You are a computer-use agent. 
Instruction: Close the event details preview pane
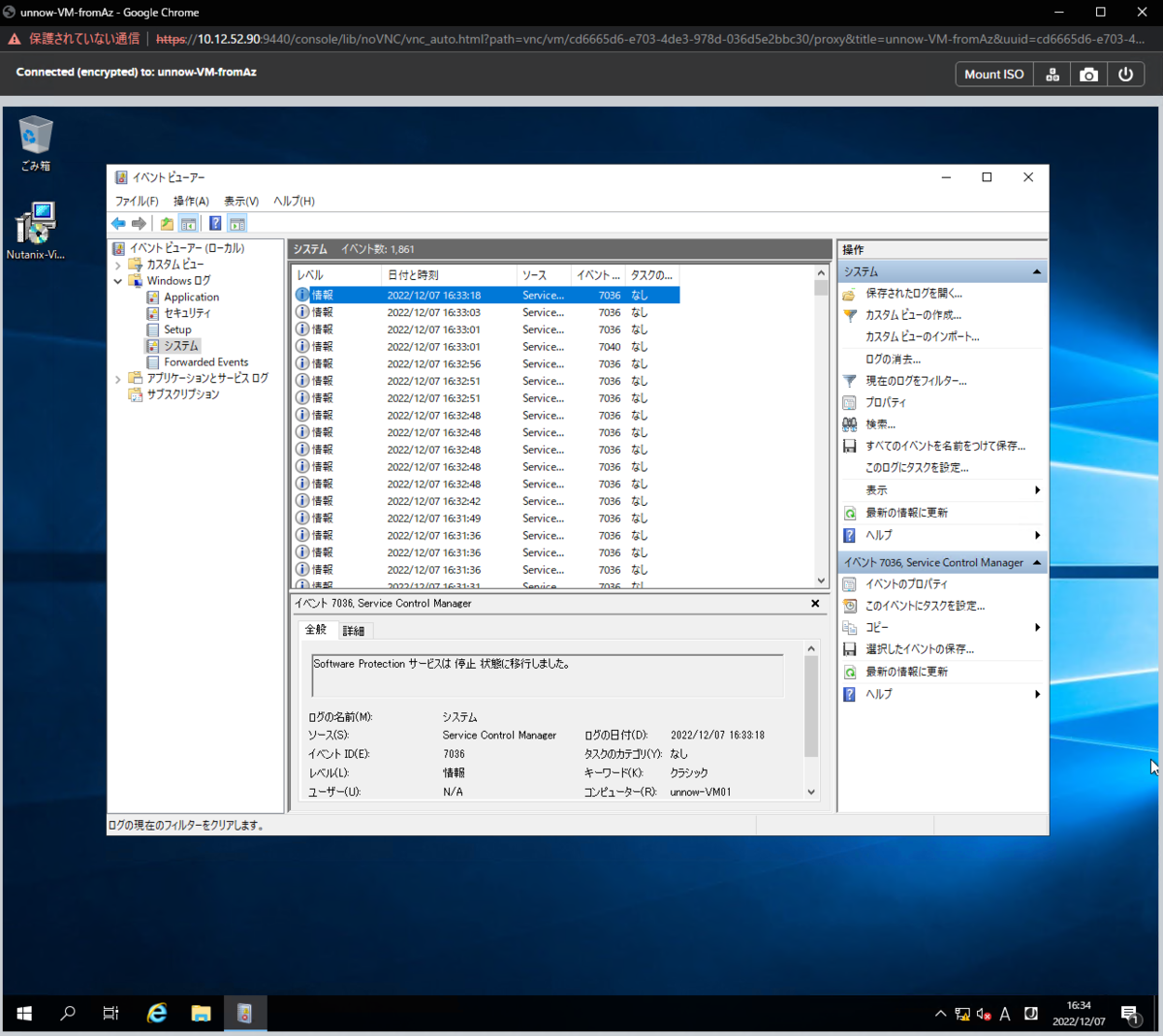[x=815, y=604]
